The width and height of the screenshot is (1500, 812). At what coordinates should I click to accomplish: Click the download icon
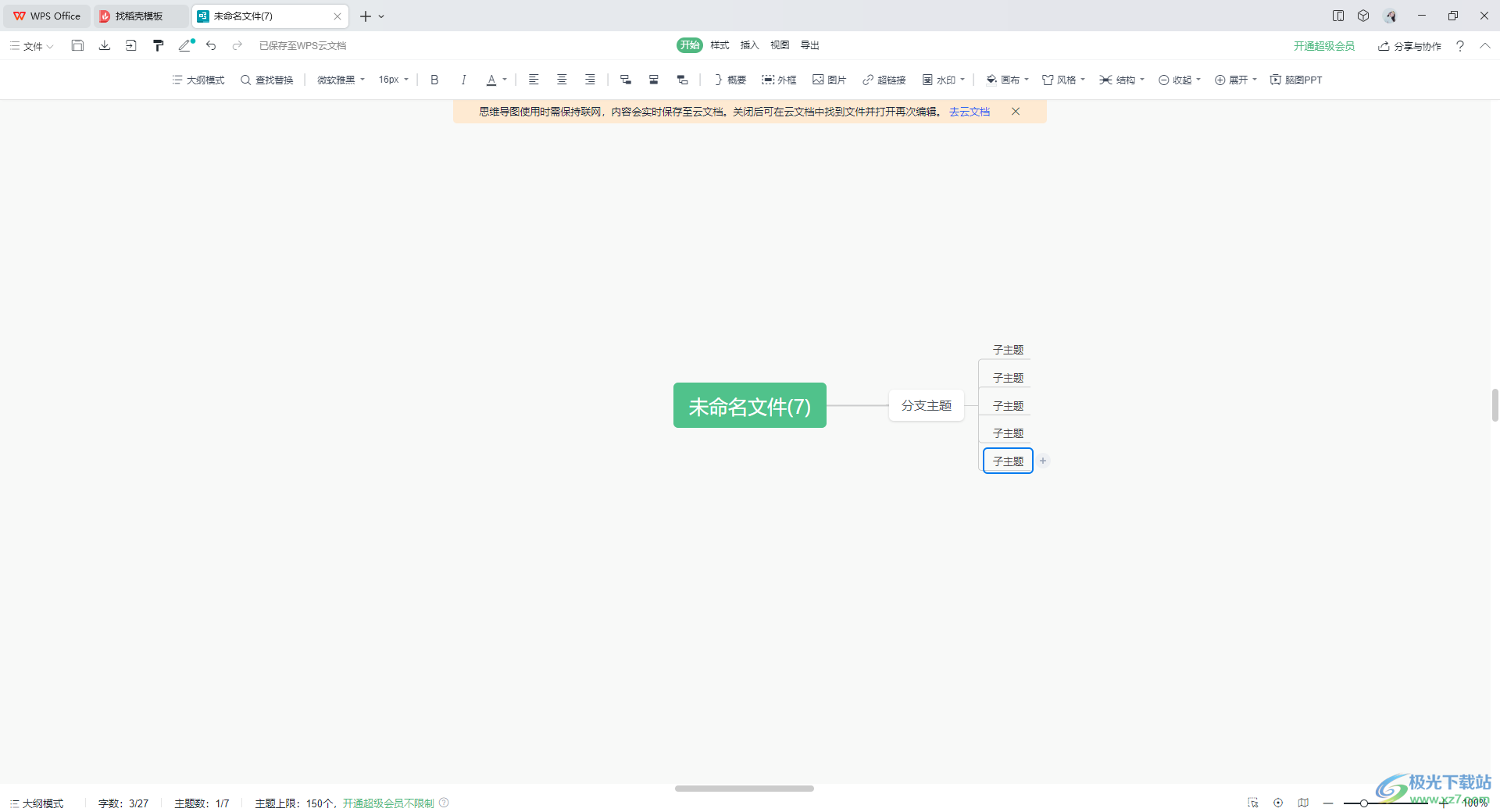click(x=105, y=45)
